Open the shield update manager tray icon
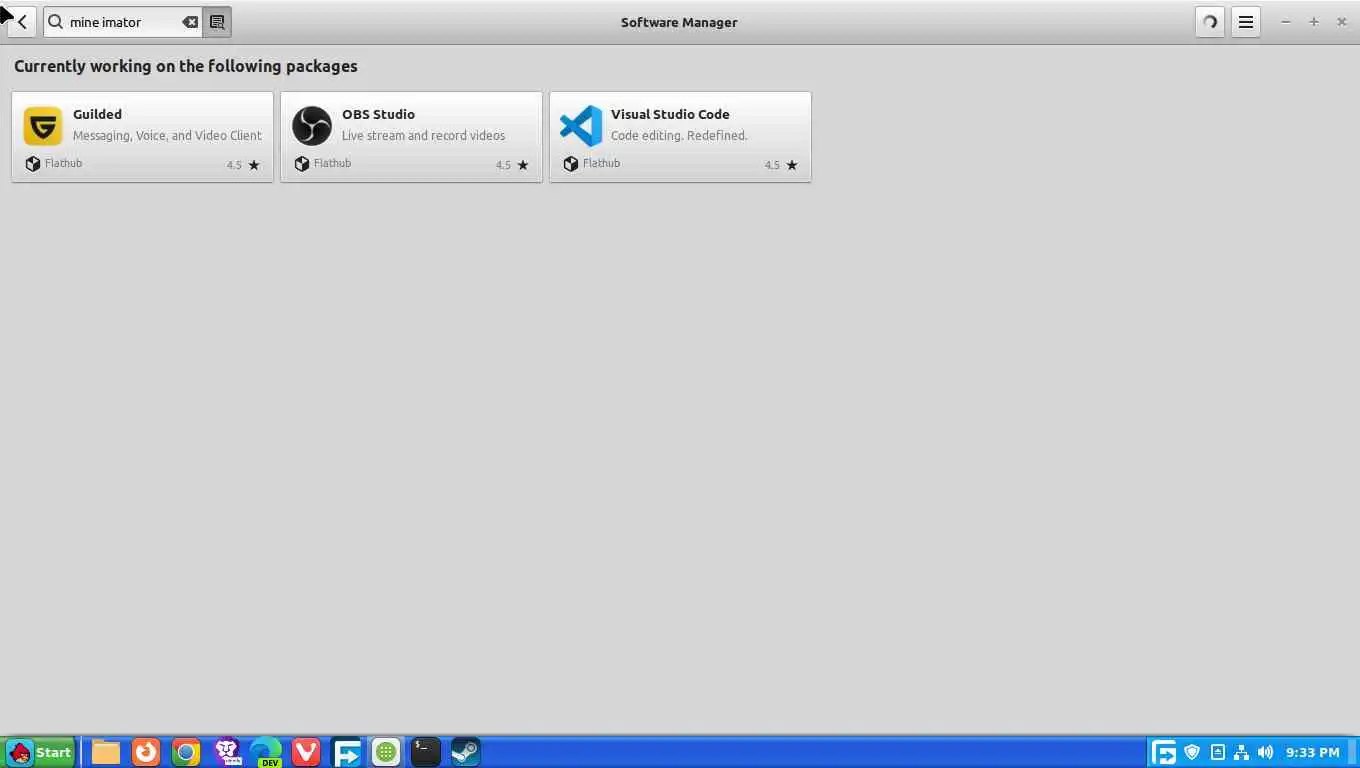 (1192, 752)
